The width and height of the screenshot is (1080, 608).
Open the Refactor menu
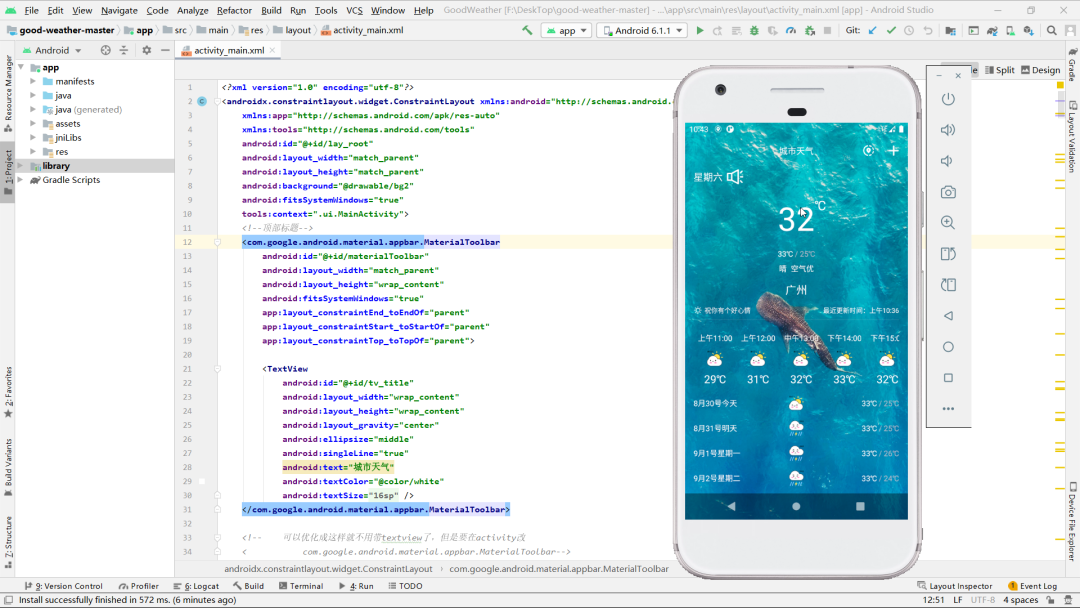(234, 10)
